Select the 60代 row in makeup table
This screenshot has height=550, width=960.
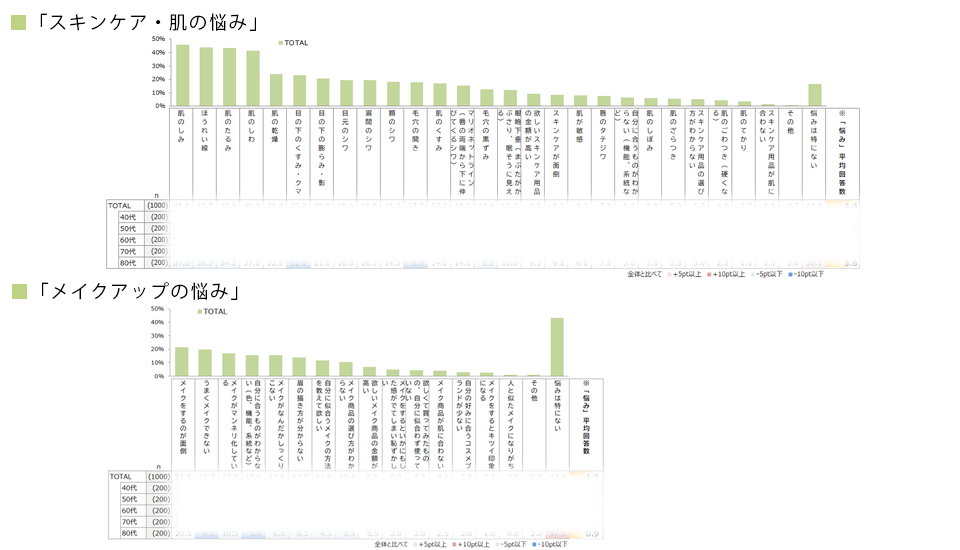pyautogui.click(x=128, y=510)
